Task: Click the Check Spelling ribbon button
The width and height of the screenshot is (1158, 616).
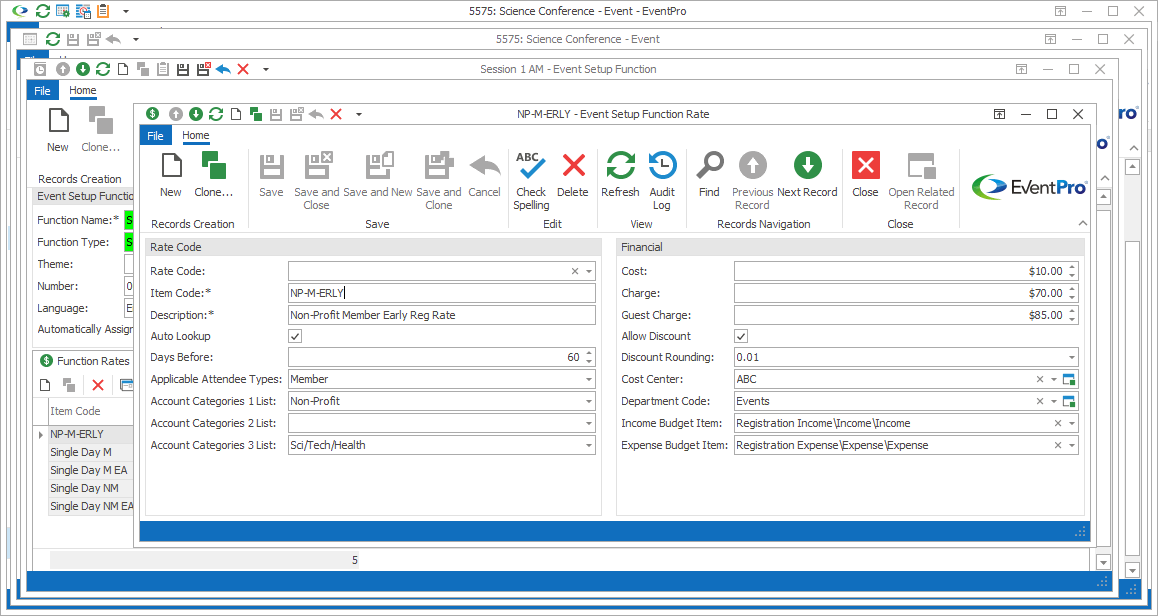Action: coord(531,182)
